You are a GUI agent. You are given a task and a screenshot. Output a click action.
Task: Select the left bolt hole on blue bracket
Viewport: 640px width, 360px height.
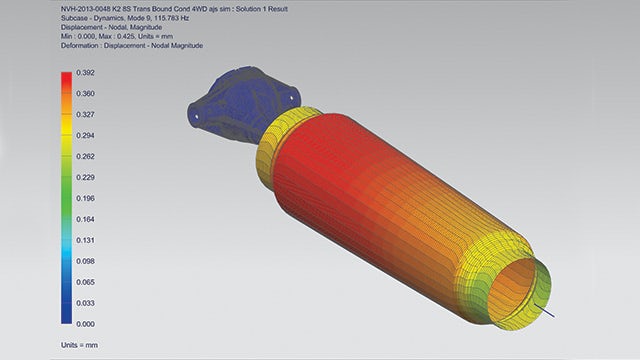coord(196,117)
